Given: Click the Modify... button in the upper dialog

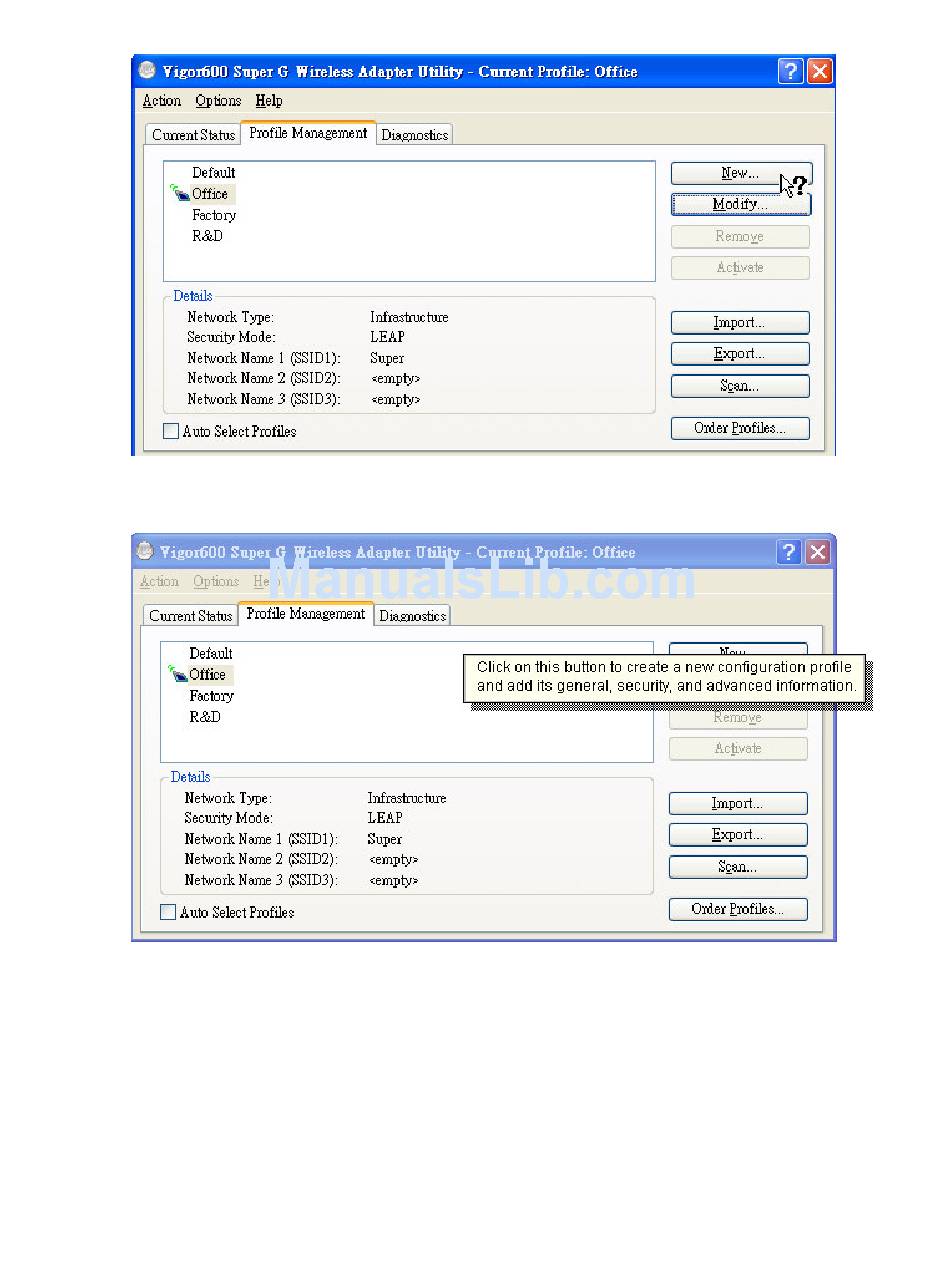Looking at the screenshot, I should coord(741,204).
